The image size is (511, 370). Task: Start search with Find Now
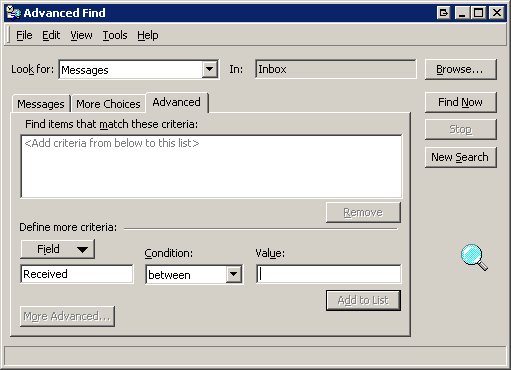click(461, 102)
